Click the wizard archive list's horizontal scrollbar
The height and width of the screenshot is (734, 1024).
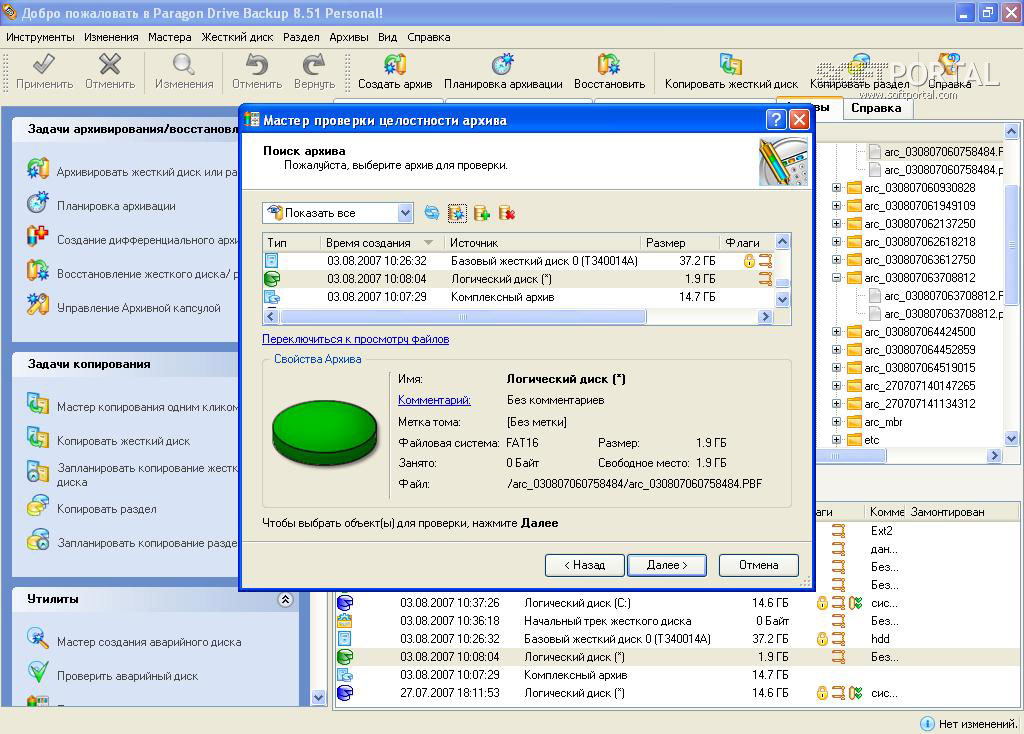click(463, 317)
